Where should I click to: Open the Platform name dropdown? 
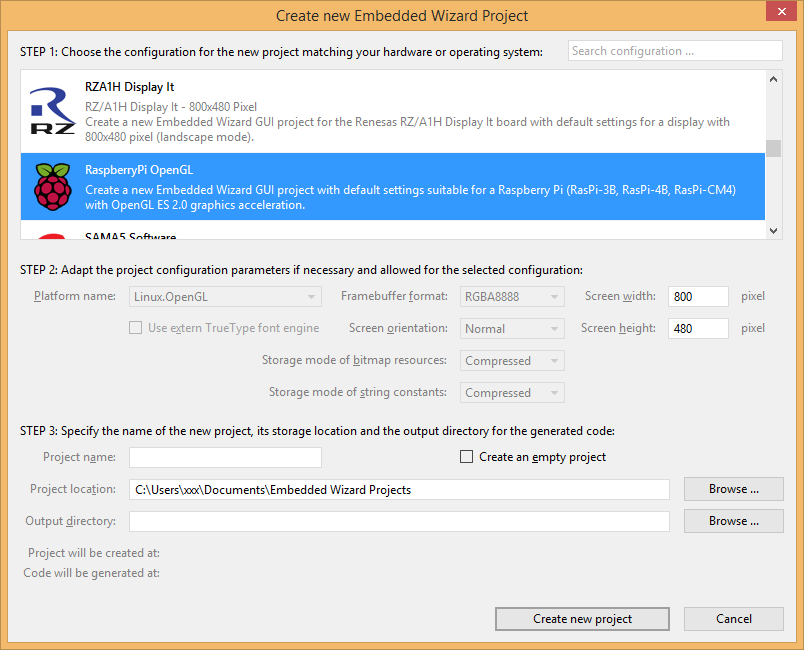point(226,297)
